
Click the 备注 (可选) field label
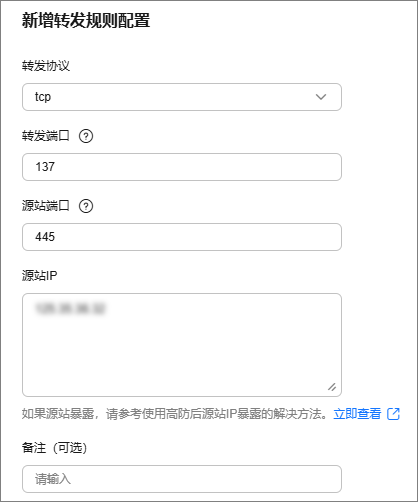click(55, 448)
